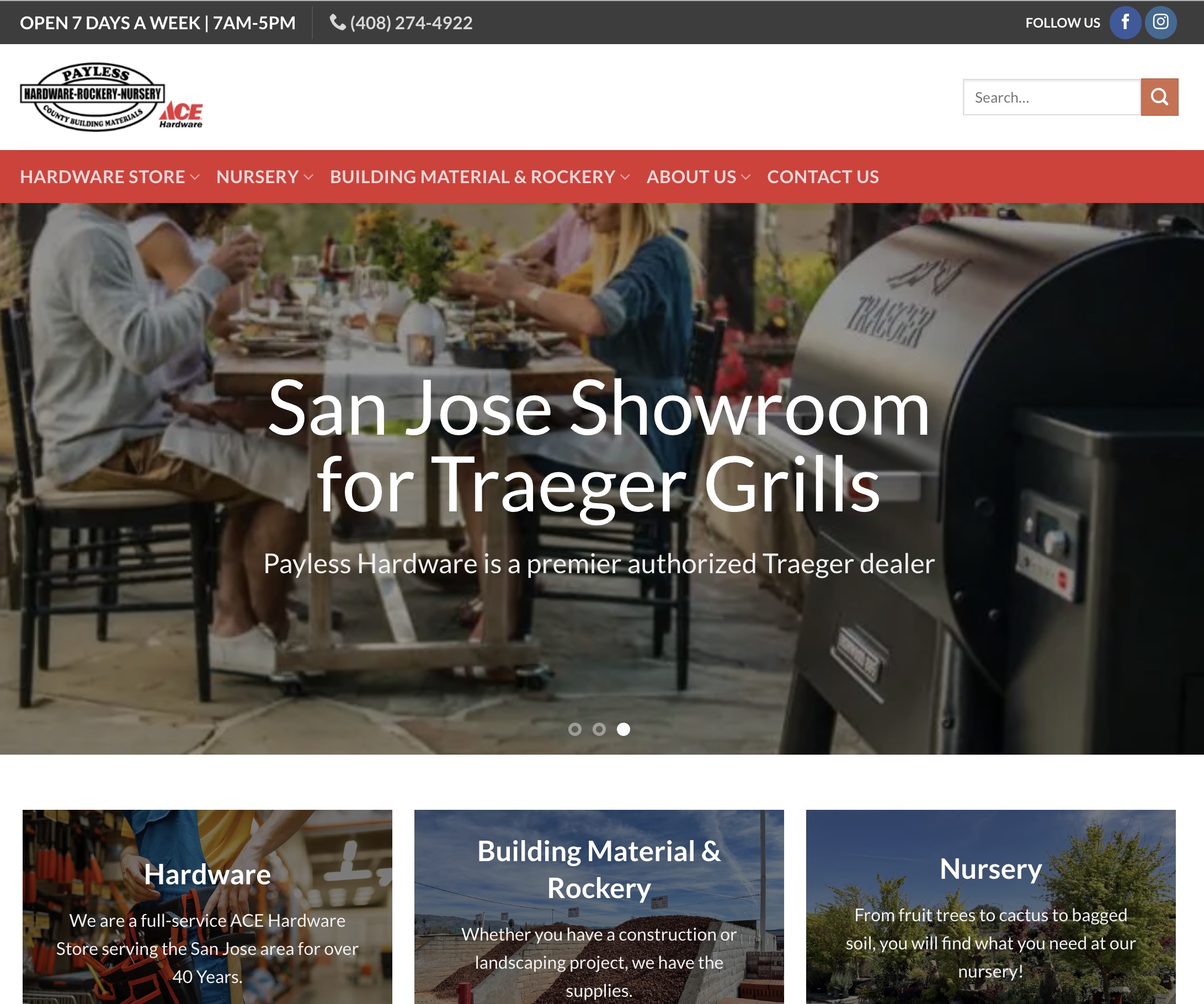
Task: Click the search input field
Action: (x=1050, y=97)
